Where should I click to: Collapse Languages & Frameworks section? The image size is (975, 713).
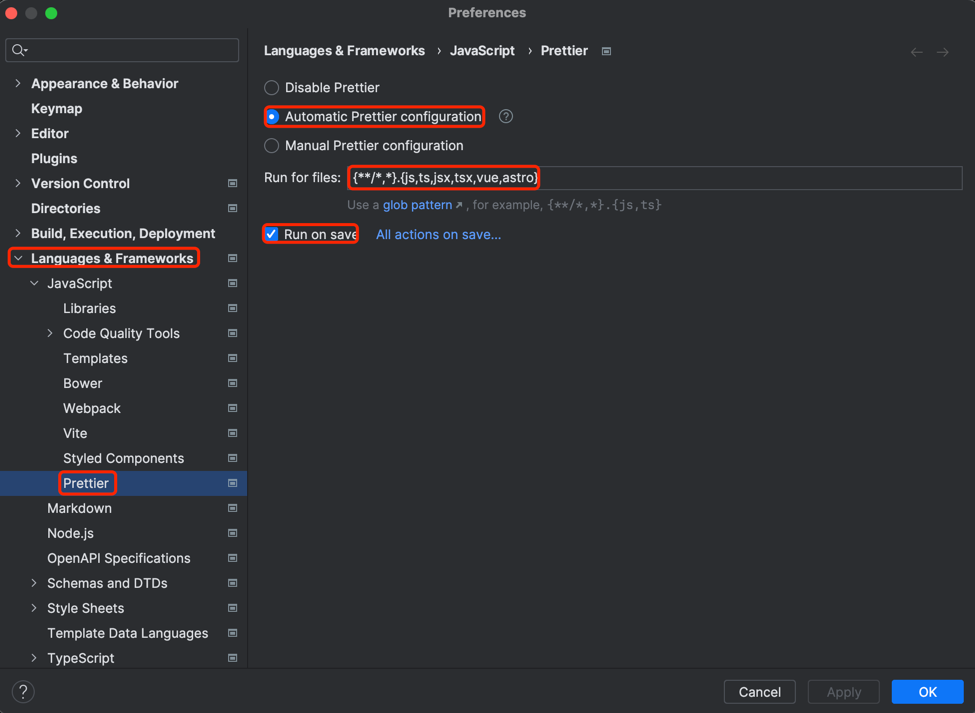pyautogui.click(x=18, y=258)
